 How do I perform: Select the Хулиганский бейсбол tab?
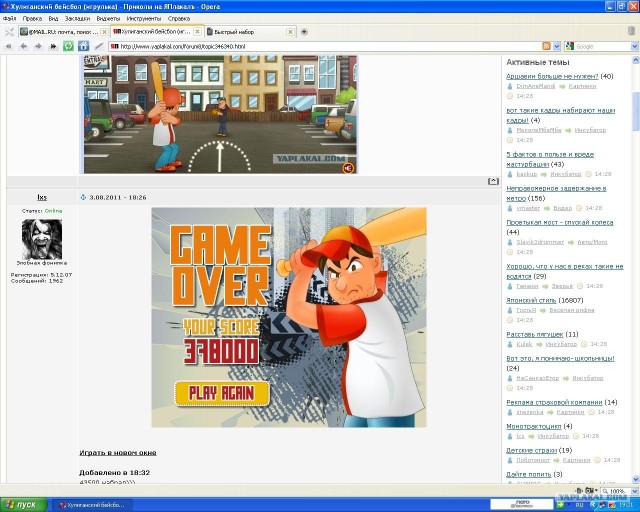pos(157,31)
